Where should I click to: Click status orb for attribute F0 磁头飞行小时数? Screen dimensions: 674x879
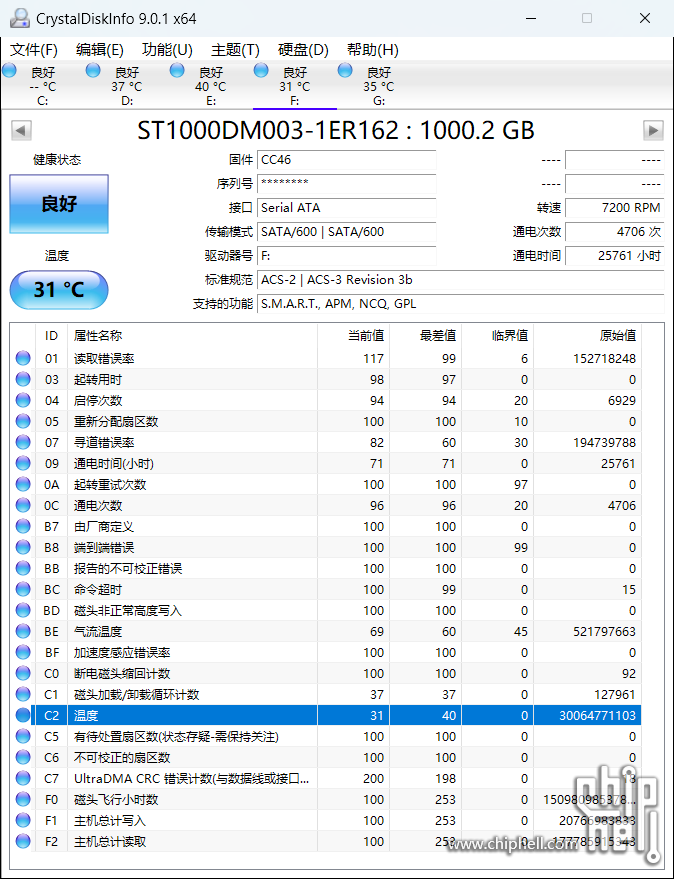click(x=23, y=799)
